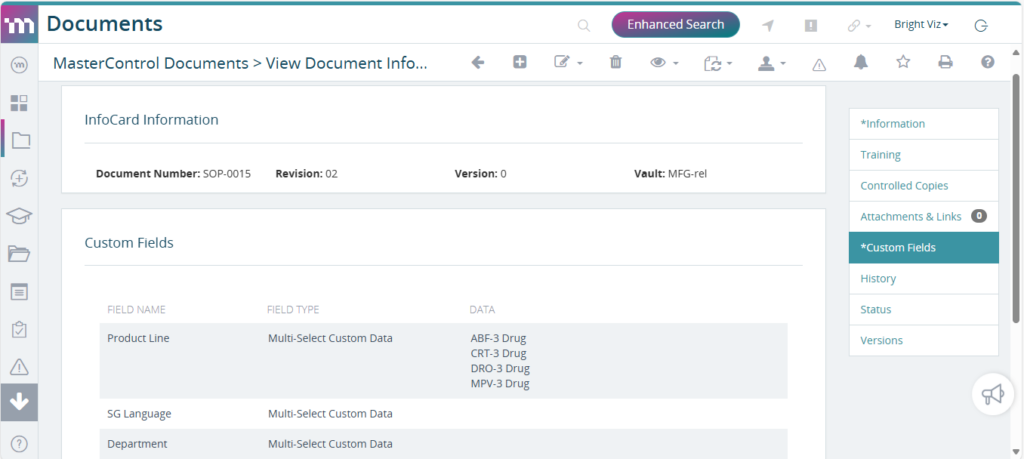1024x459 pixels.
Task: Click the Department field name
Action: [137, 444]
